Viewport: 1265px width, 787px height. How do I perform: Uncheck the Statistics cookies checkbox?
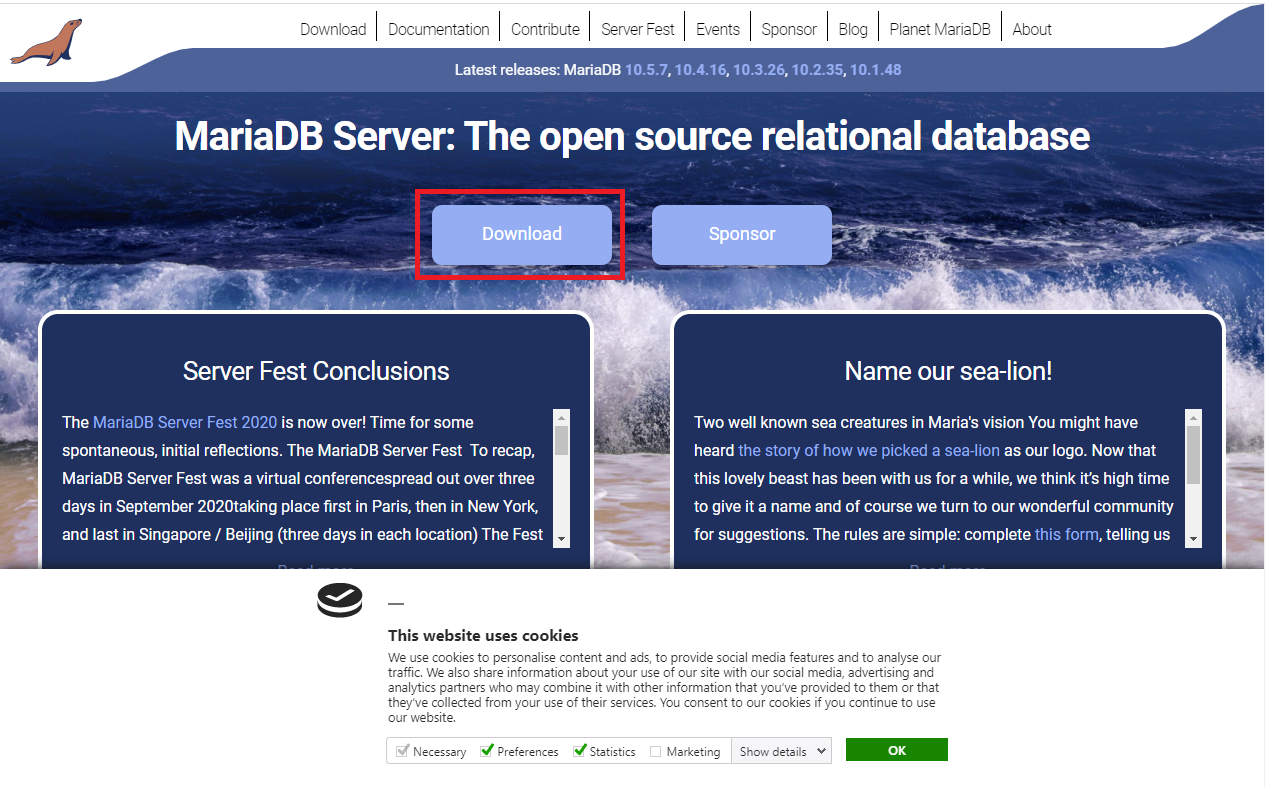click(x=579, y=751)
